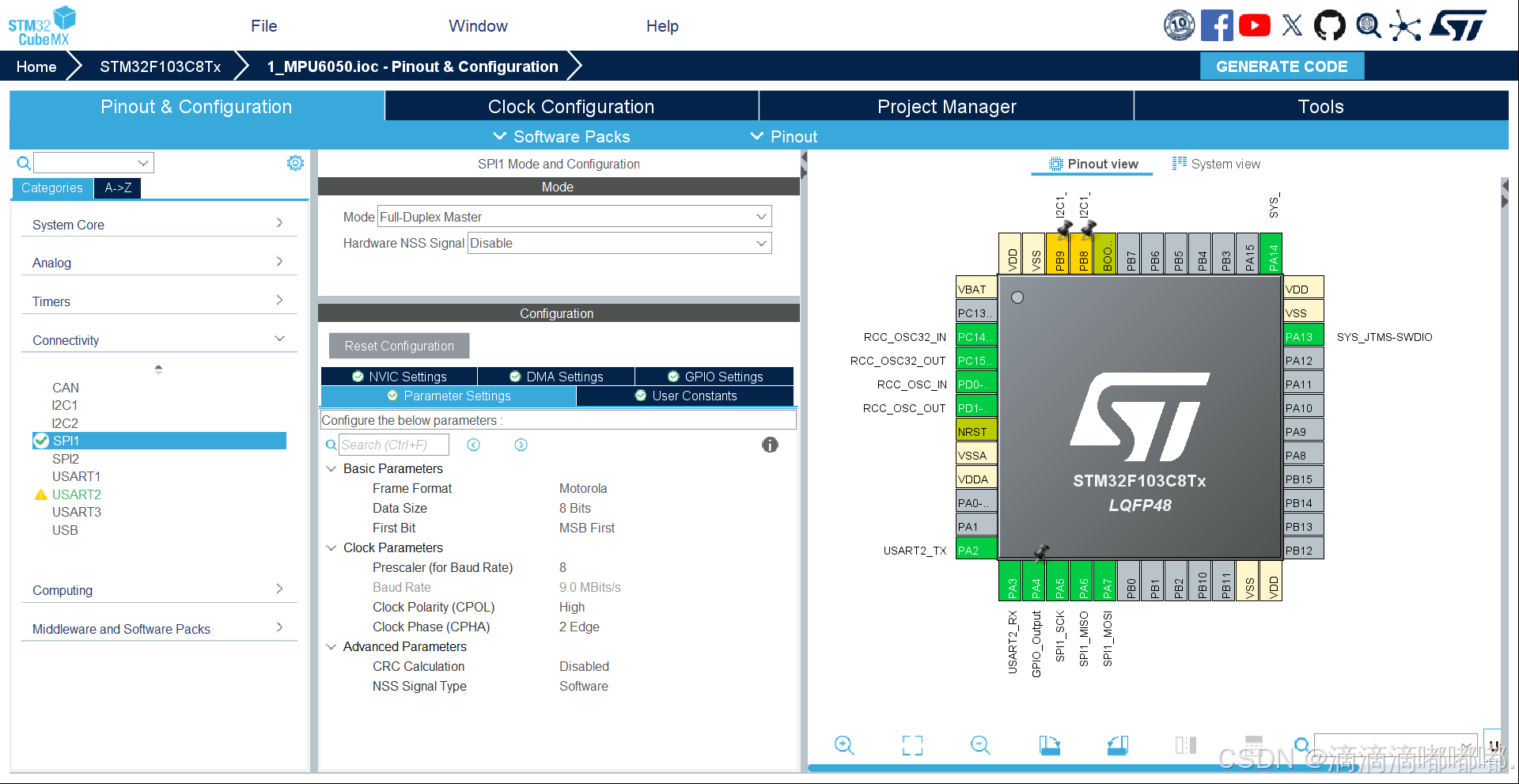Click PB9 I2C1 pin
The image size is (1519, 784).
click(x=1058, y=253)
